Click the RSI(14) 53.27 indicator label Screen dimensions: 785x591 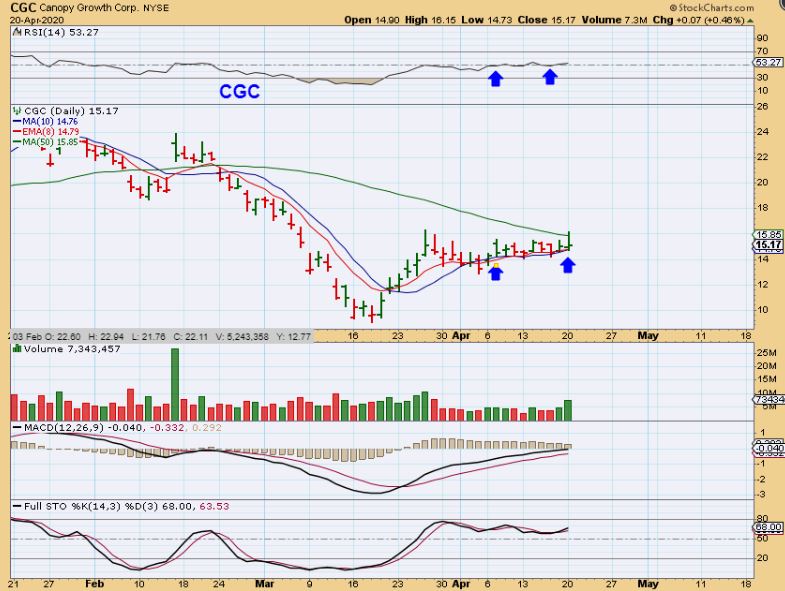(61, 32)
